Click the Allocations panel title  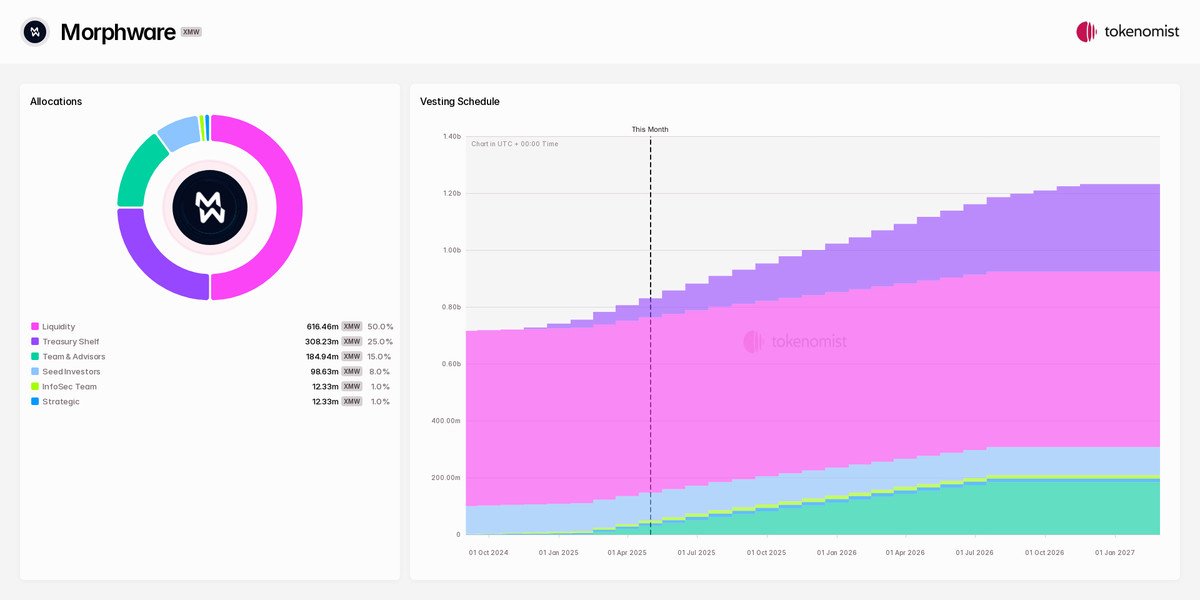point(56,102)
